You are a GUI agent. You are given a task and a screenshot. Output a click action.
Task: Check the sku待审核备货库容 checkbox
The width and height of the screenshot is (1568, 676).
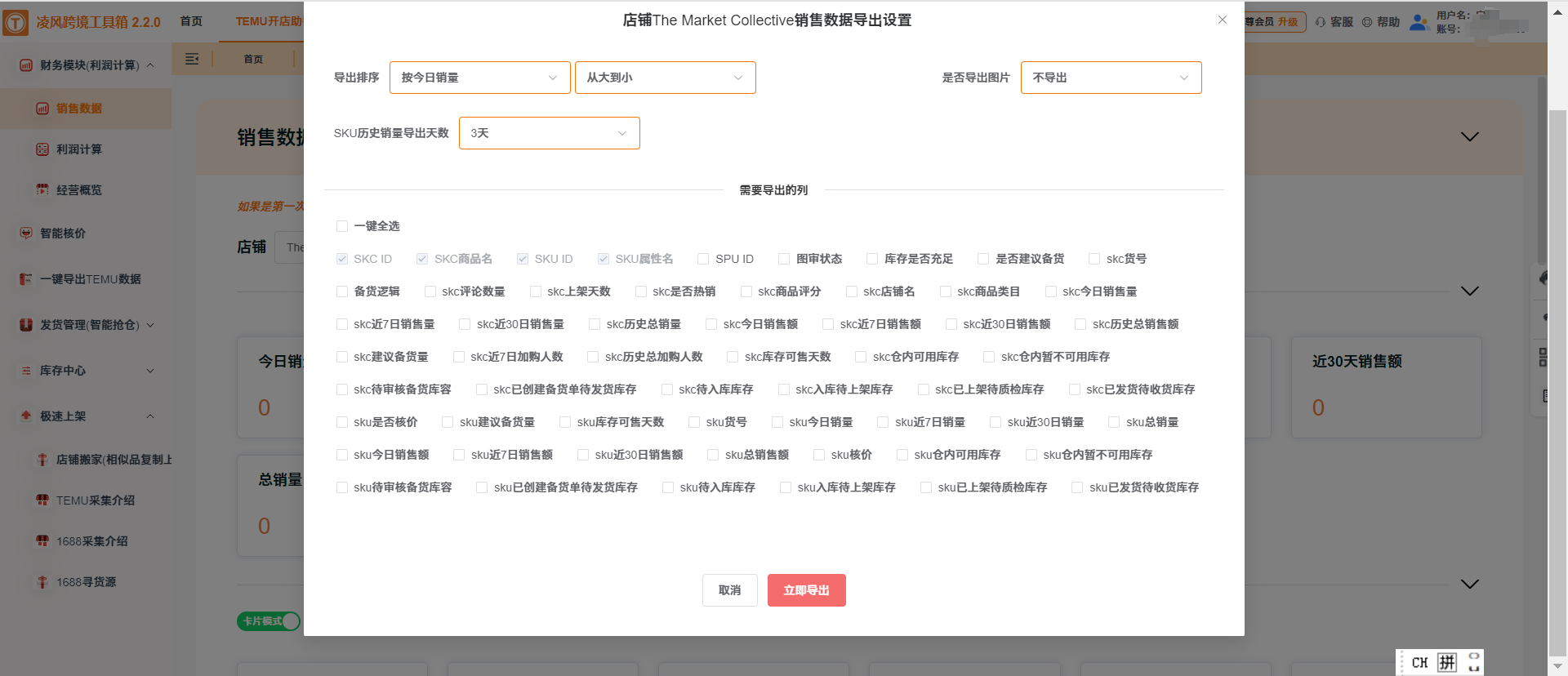[342, 487]
